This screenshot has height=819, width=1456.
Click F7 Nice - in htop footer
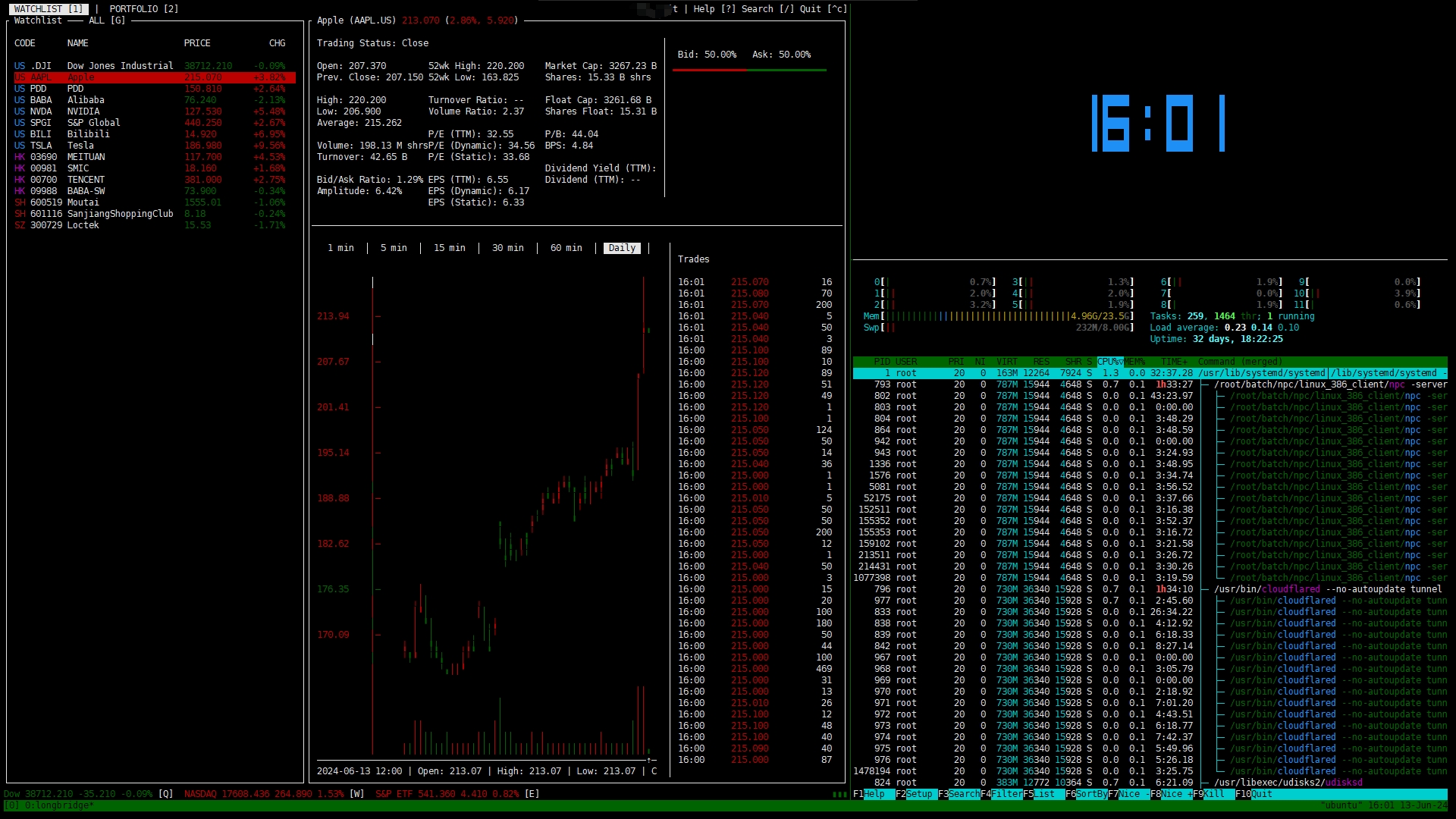(1128, 794)
